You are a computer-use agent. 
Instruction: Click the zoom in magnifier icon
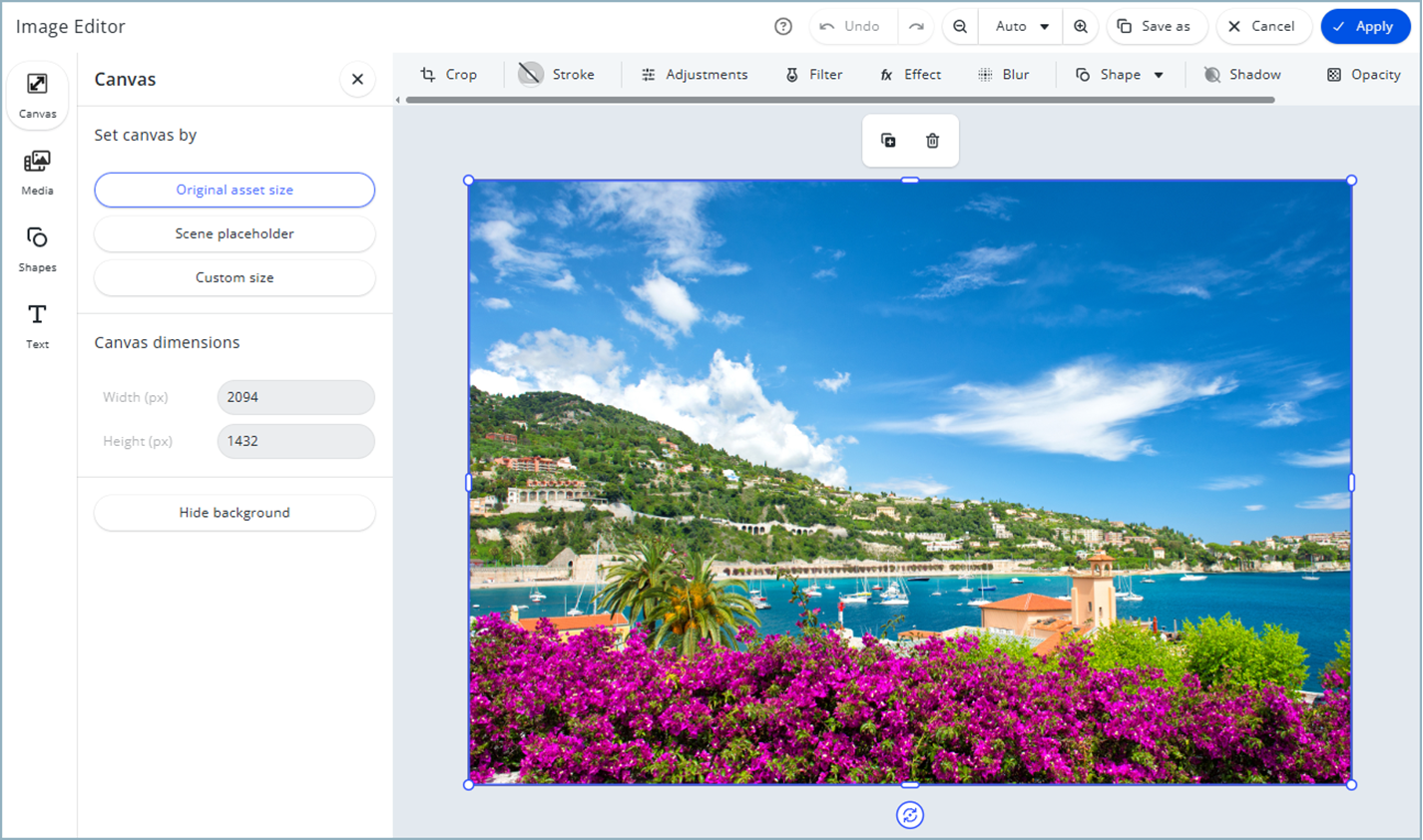[x=1081, y=27]
